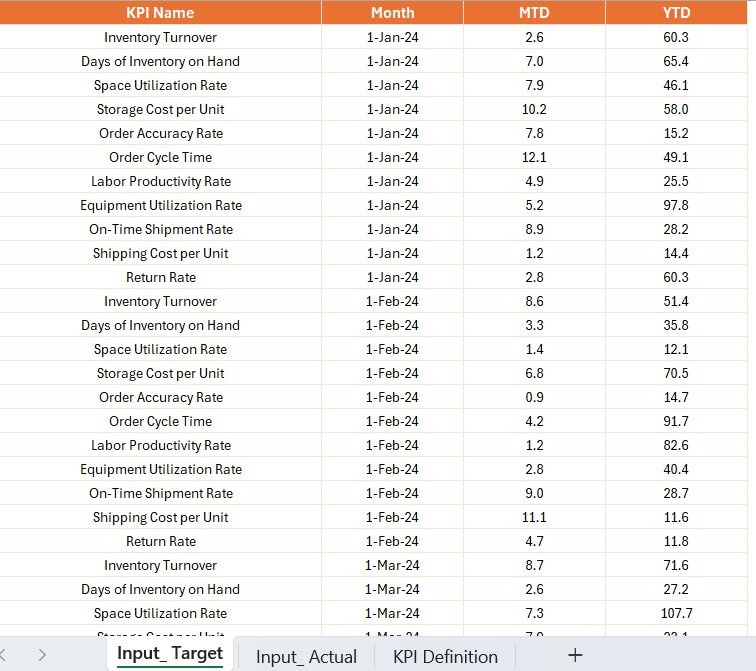Select Labor Productivity Rate February cell

(160, 445)
